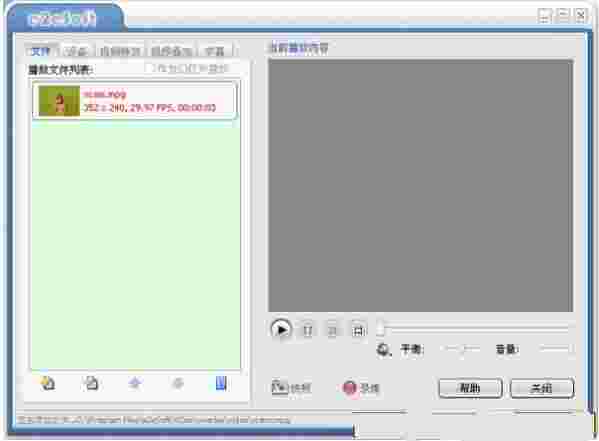The width and height of the screenshot is (599, 441).
Task: Adjust the 音量 volume slider
Action: coord(556,349)
